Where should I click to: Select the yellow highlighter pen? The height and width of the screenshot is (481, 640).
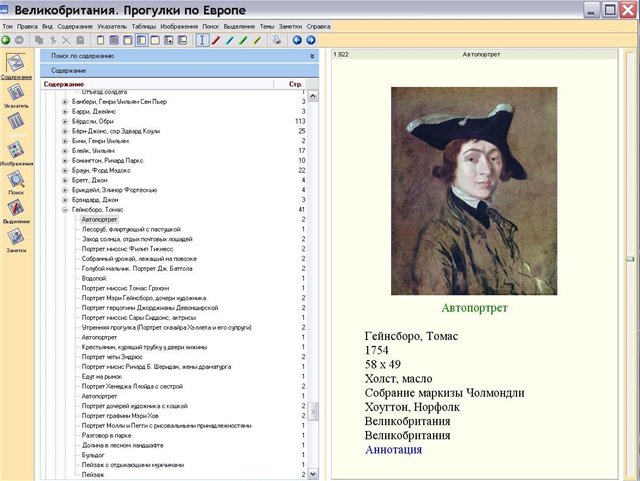[258, 40]
